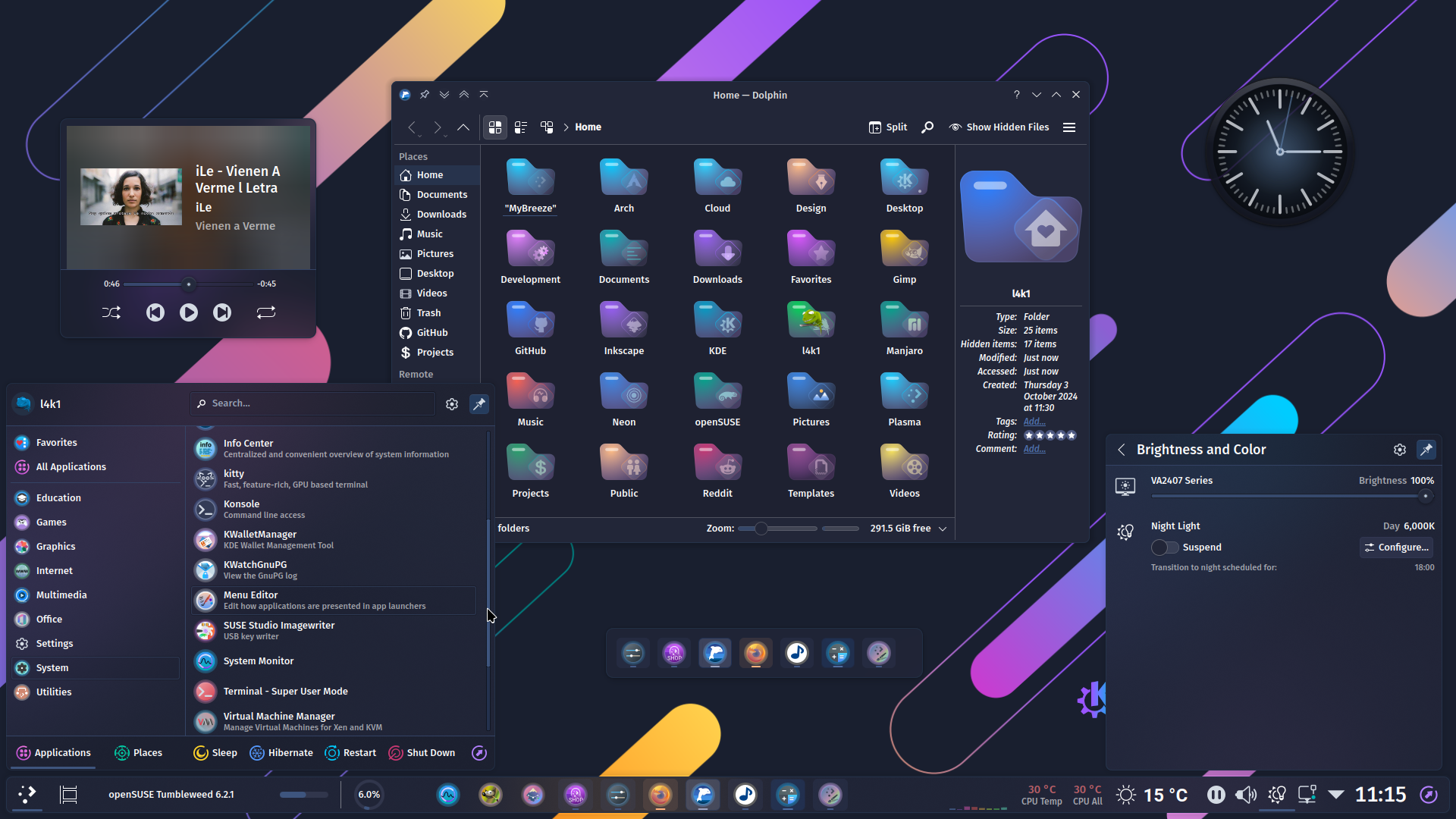This screenshot has height=819, width=1456.
Task: Expand the breadcrumb chevron before Home
Action: pos(566,127)
